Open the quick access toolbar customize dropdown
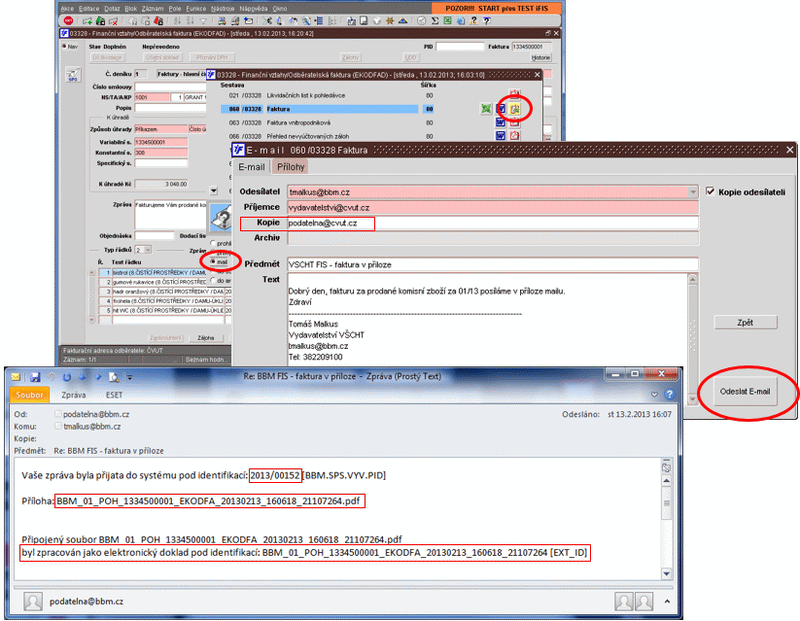This screenshot has height=621, width=800. tap(130, 378)
